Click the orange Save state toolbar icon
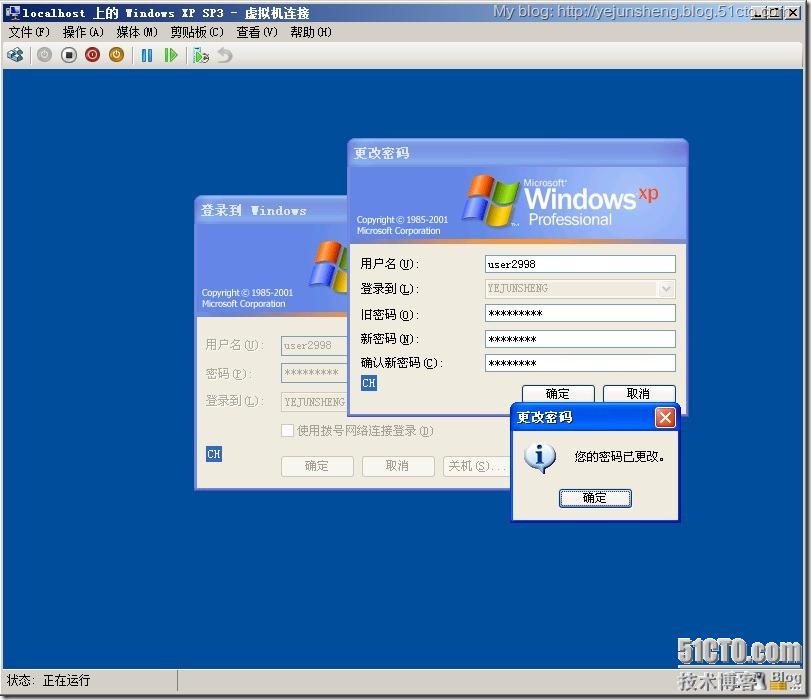The width and height of the screenshot is (811, 700). [x=116, y=55]
